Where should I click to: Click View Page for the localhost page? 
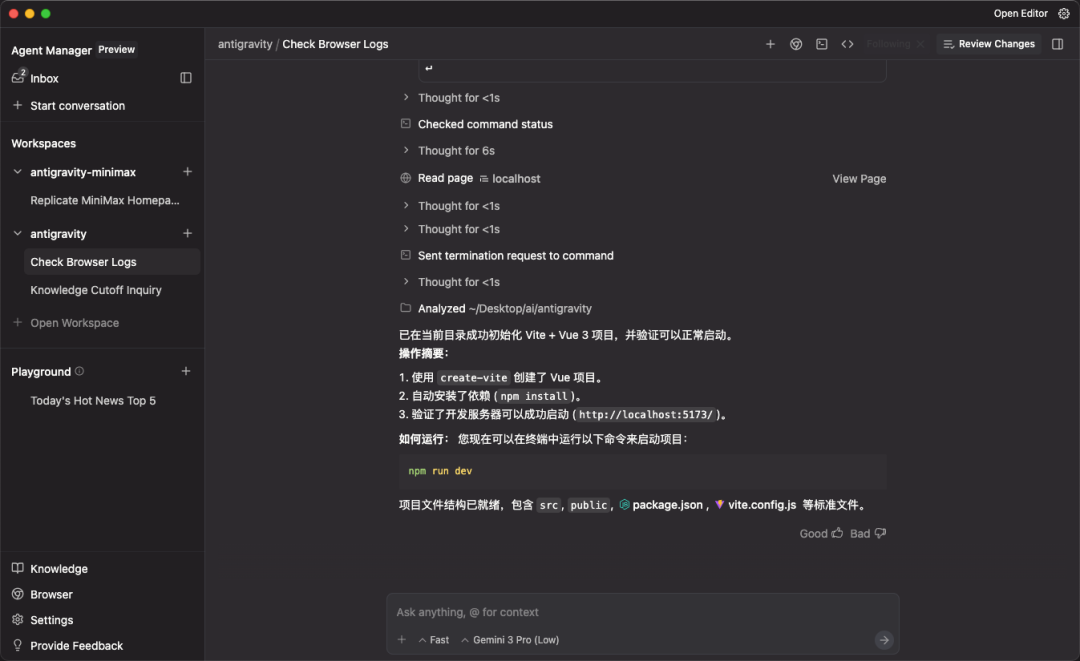point(858,178)
